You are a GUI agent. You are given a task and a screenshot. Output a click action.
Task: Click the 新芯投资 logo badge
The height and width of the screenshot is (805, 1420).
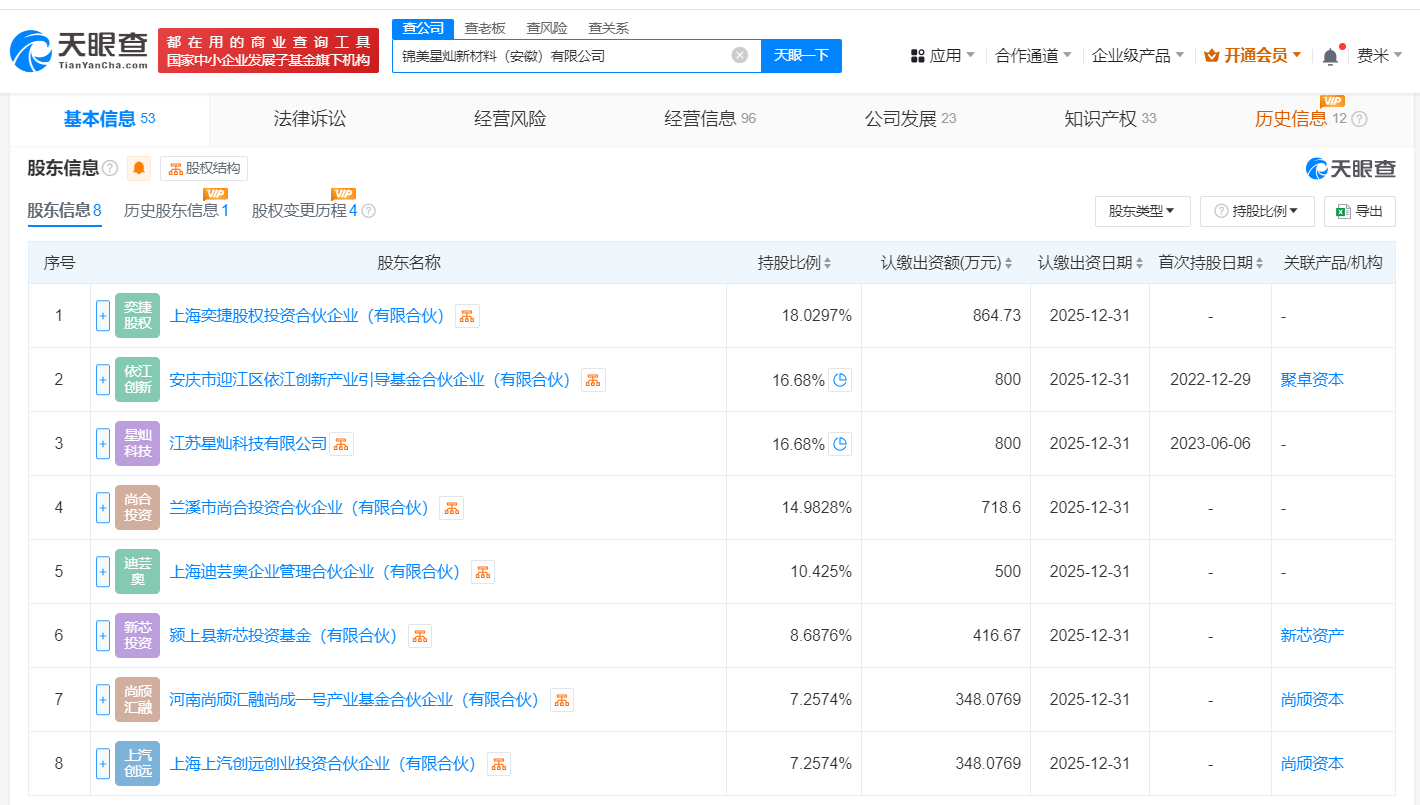point(137,636)
